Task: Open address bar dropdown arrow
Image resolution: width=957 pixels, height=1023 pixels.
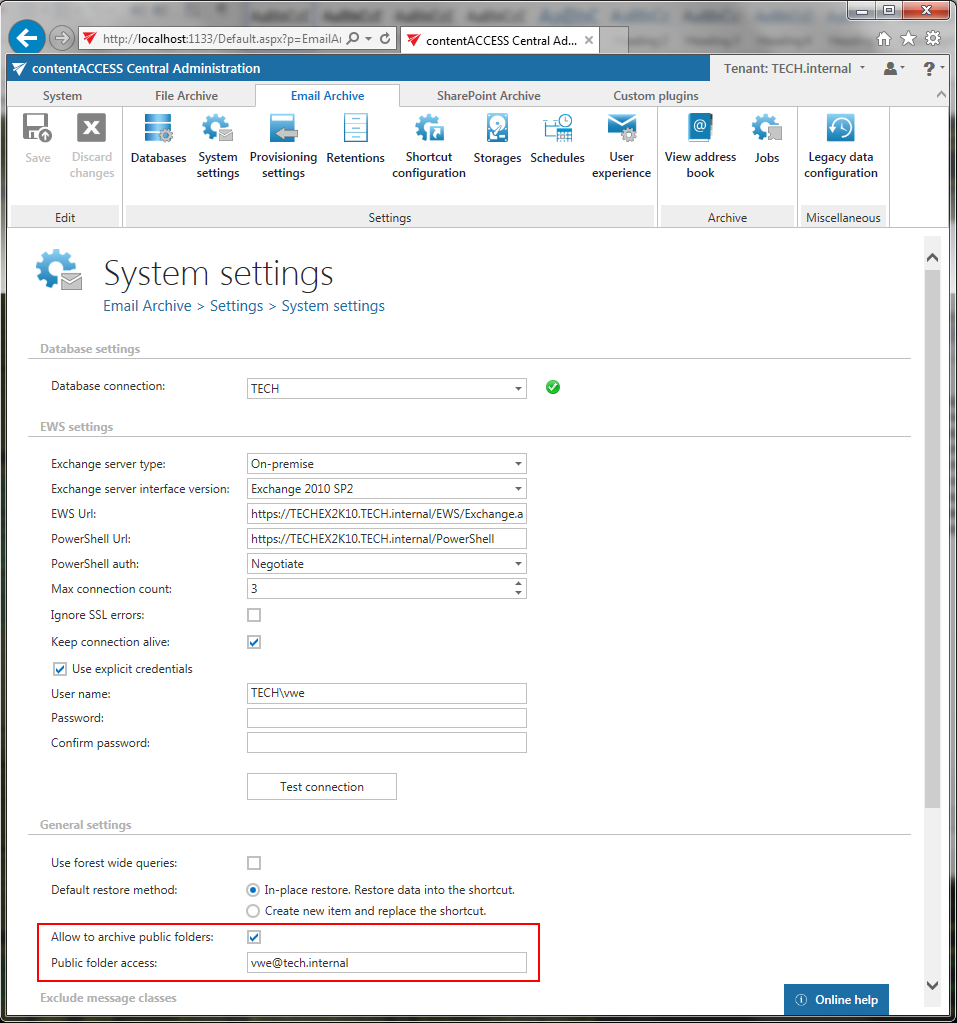Action: [x=369, y=38]
